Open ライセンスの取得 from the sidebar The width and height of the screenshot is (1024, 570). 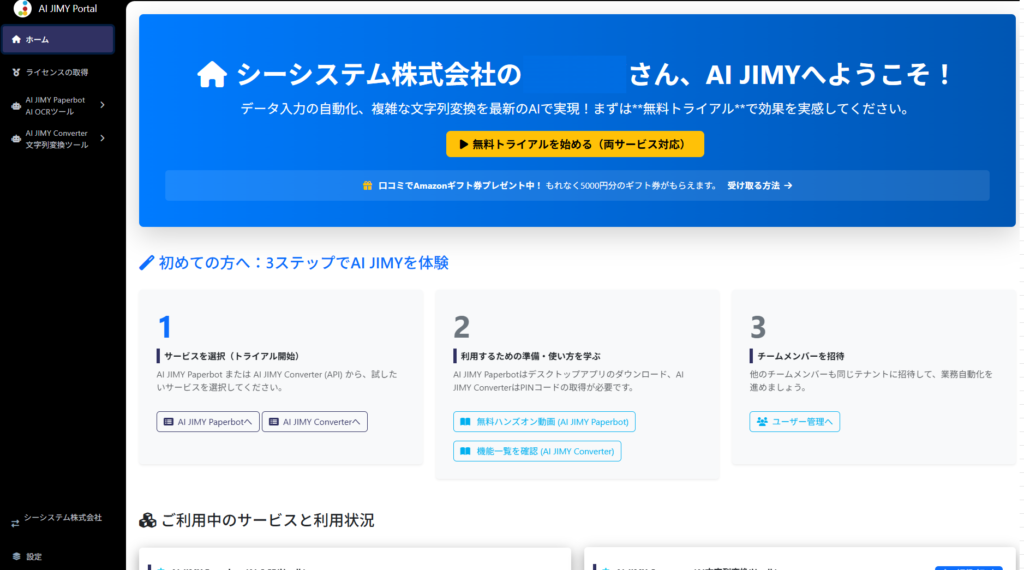tap(57, 72)
